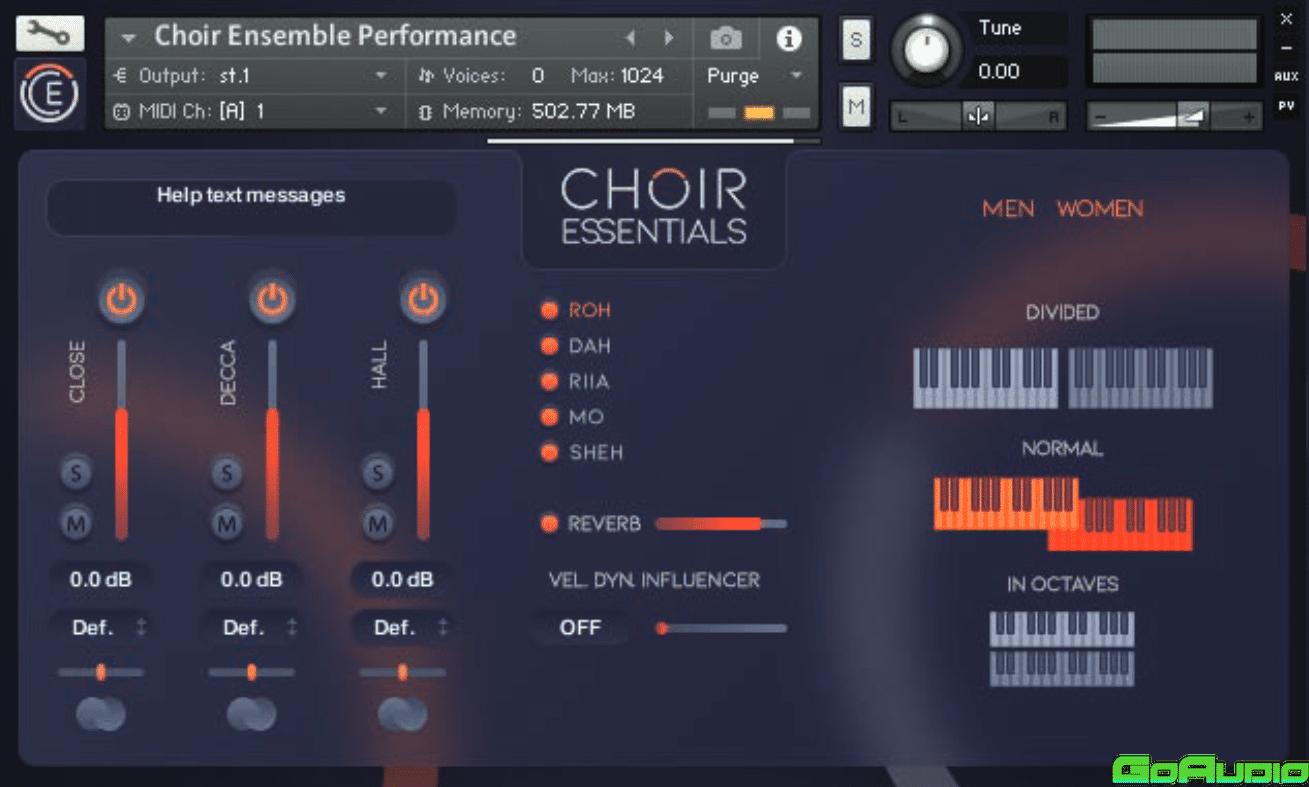Click the Tune value field 0.00
The height and width of the screenshot is (787, 1309).
pos(1000,72)
